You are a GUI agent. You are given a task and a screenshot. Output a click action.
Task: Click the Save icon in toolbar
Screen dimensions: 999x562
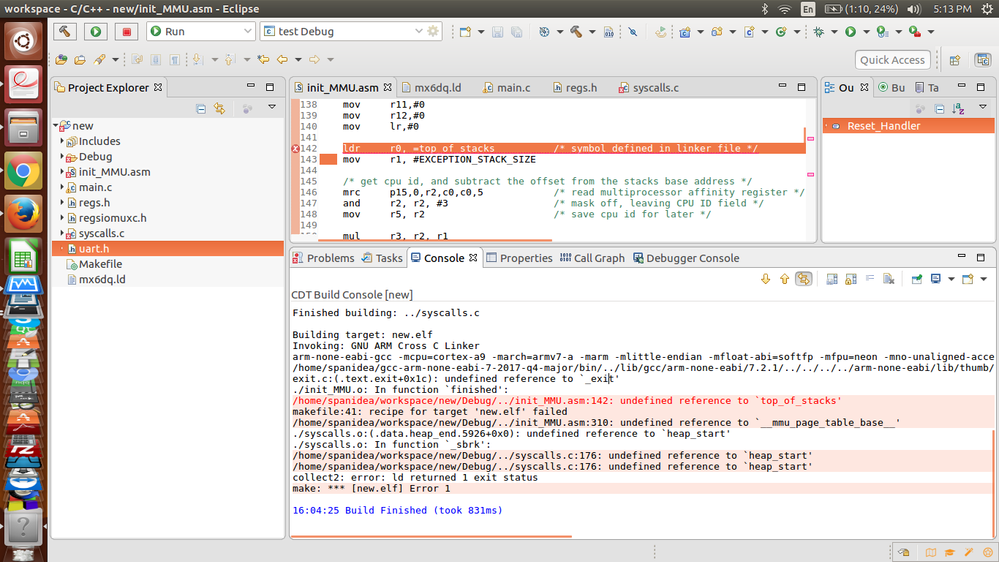point(498,32)
